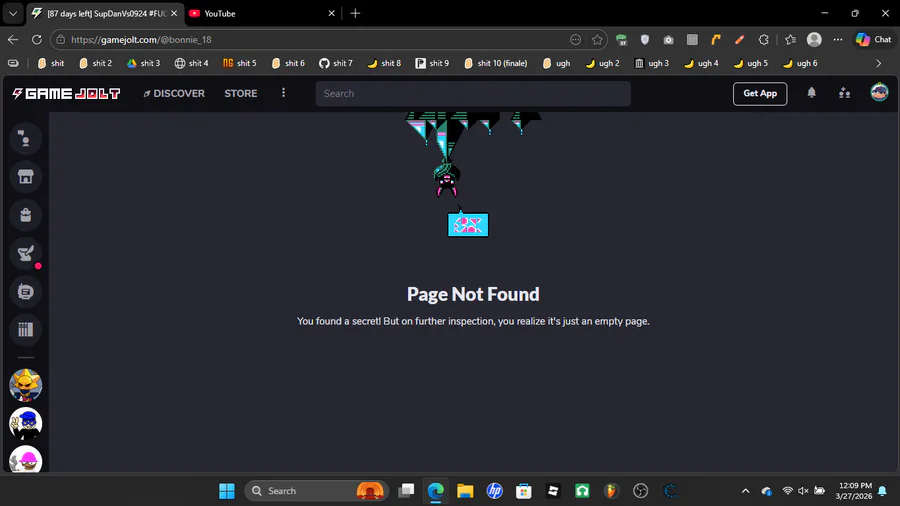900x506 pixels.
Task: Open the clock showing 12:09 PM
Action: 854,491
